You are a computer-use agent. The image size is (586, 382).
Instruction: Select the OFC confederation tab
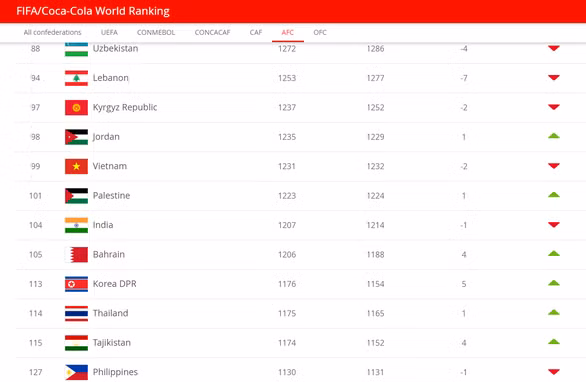(x=320, y=33)
